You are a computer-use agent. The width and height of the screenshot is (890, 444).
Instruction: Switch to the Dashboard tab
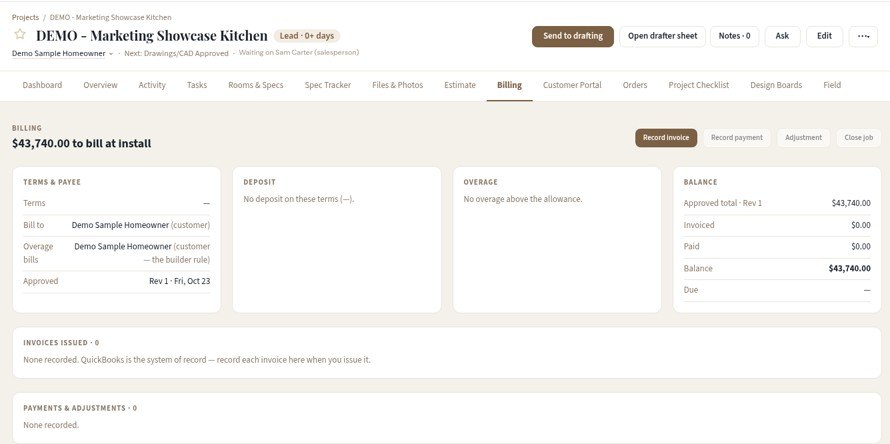click(x=43, y=85)
